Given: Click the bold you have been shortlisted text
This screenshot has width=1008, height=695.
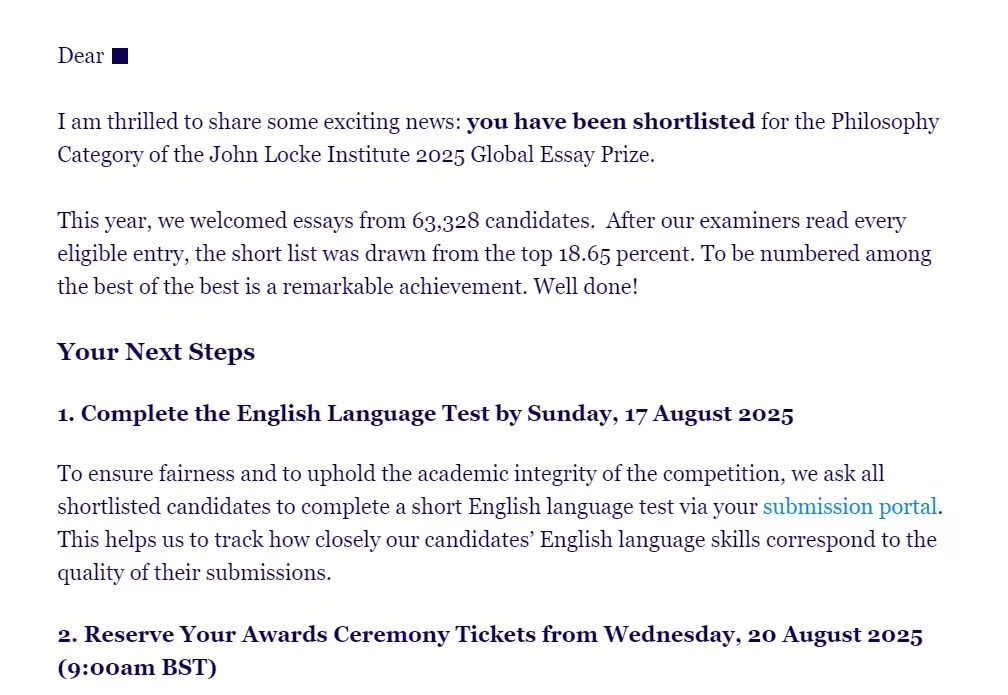Looking at the screenshot, I should coord(611,122).
